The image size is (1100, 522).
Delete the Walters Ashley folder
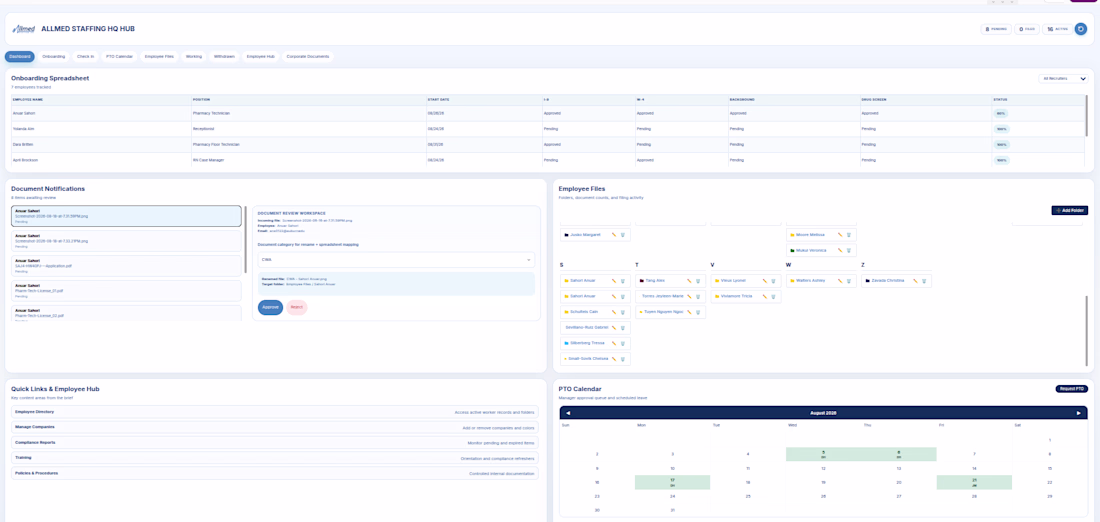pos(848,281)
